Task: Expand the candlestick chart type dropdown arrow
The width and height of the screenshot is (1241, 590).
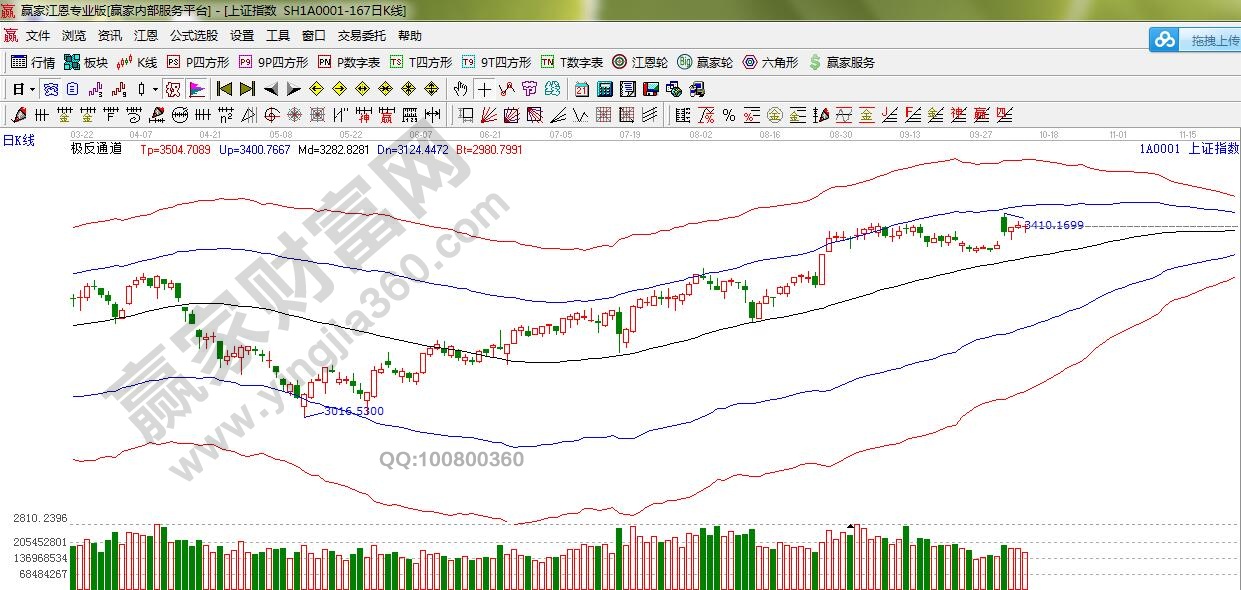Action: pyautogui.click(x=155, y=89)
